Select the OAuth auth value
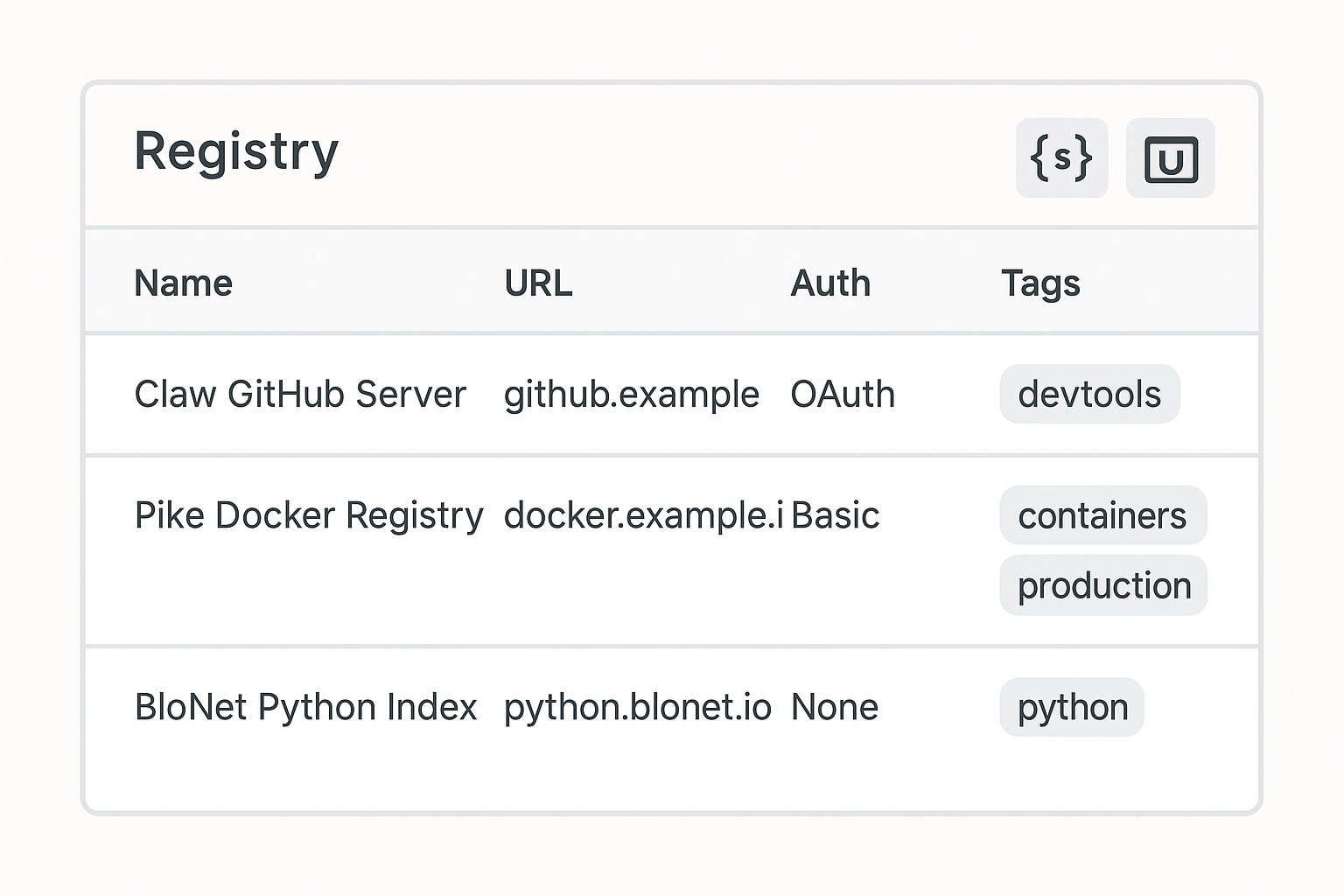Image resolution: width=1344 pixels, height=896 pixels. 843,395
